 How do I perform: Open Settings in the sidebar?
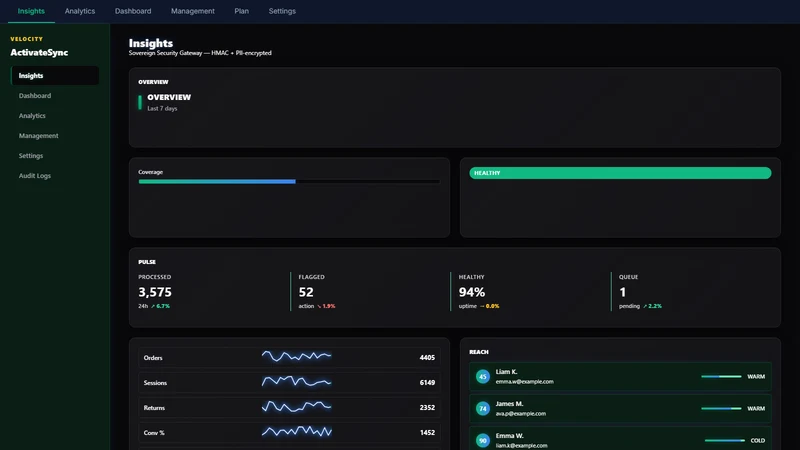tap(55, 156)
